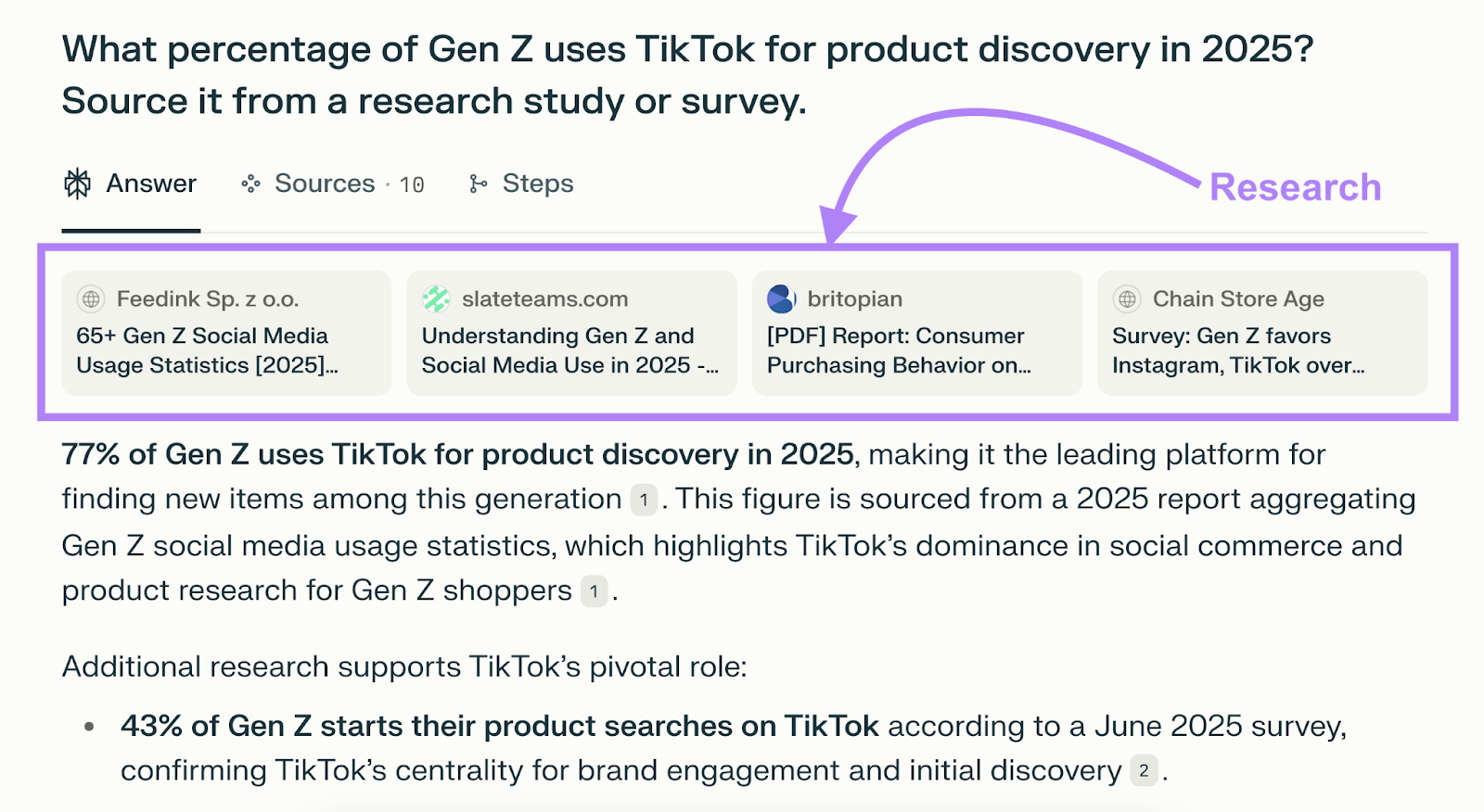1484x812 pixels.
Task: Open the Steps tab
Action: (x=537, y=184)
